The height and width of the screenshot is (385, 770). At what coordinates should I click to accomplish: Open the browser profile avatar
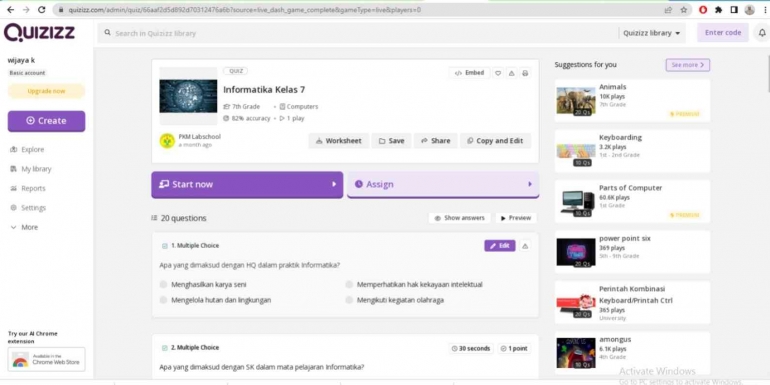749,10
